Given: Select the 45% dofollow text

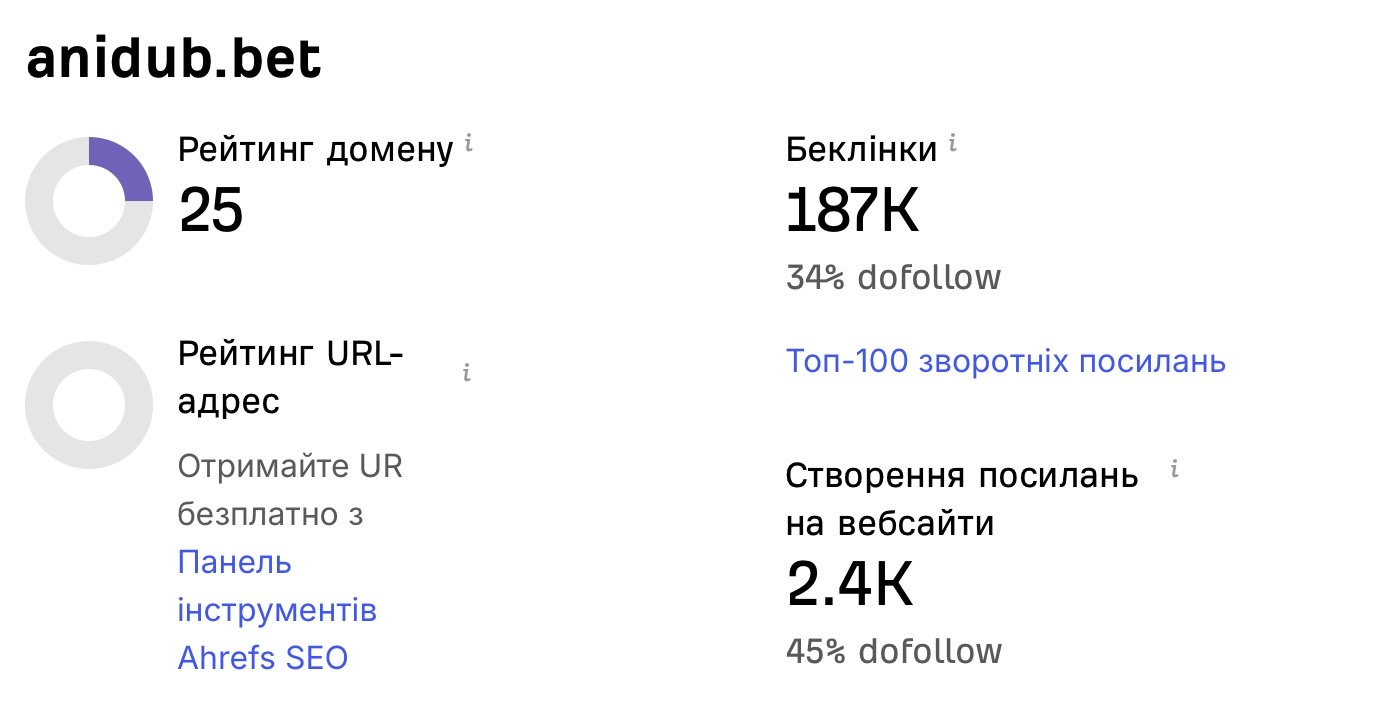Looking at the screenshot, I should [894, 652].
